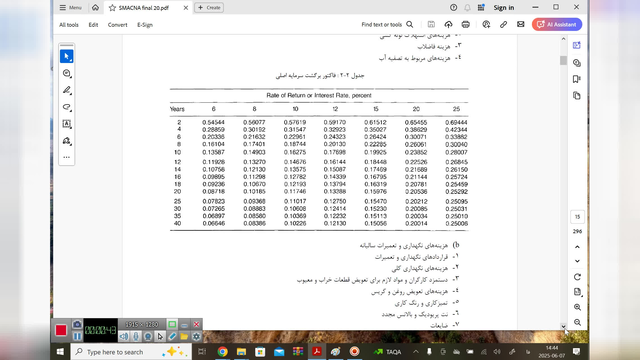Open Google Chrome from taskbar
This screenshot has width=640, height=360.
tap(222, 351)
